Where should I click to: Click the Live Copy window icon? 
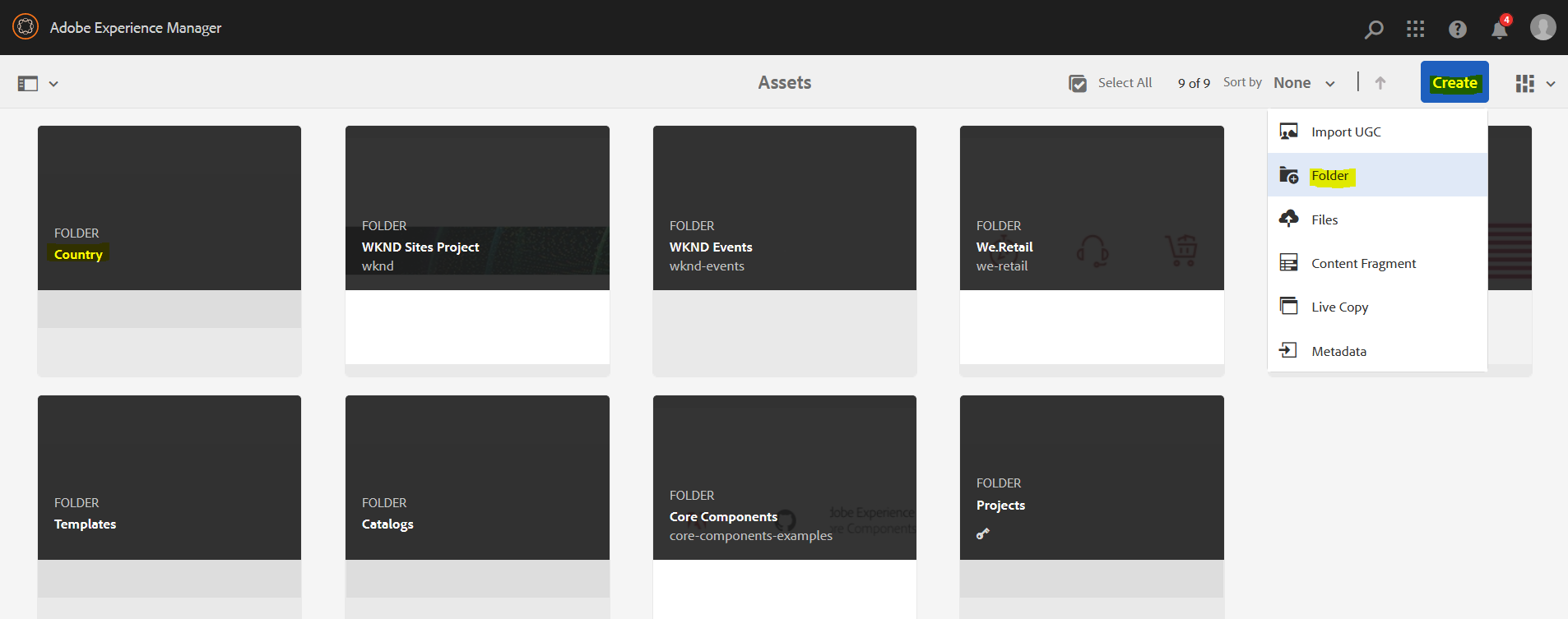click(1288, 306)
